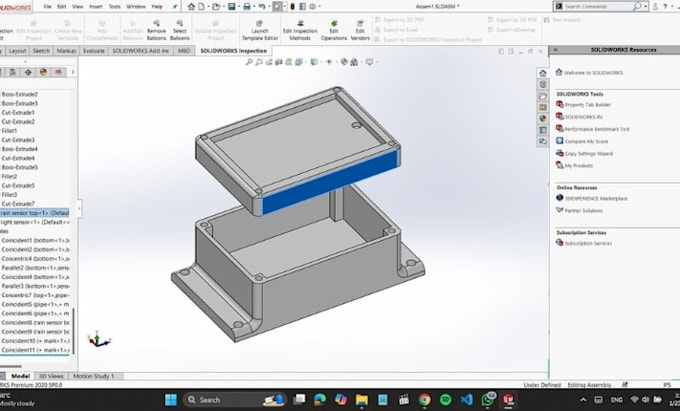680x411 pixels.
Task: Click Welcome to SOLIDWORKS link
Action: [593, 73]
